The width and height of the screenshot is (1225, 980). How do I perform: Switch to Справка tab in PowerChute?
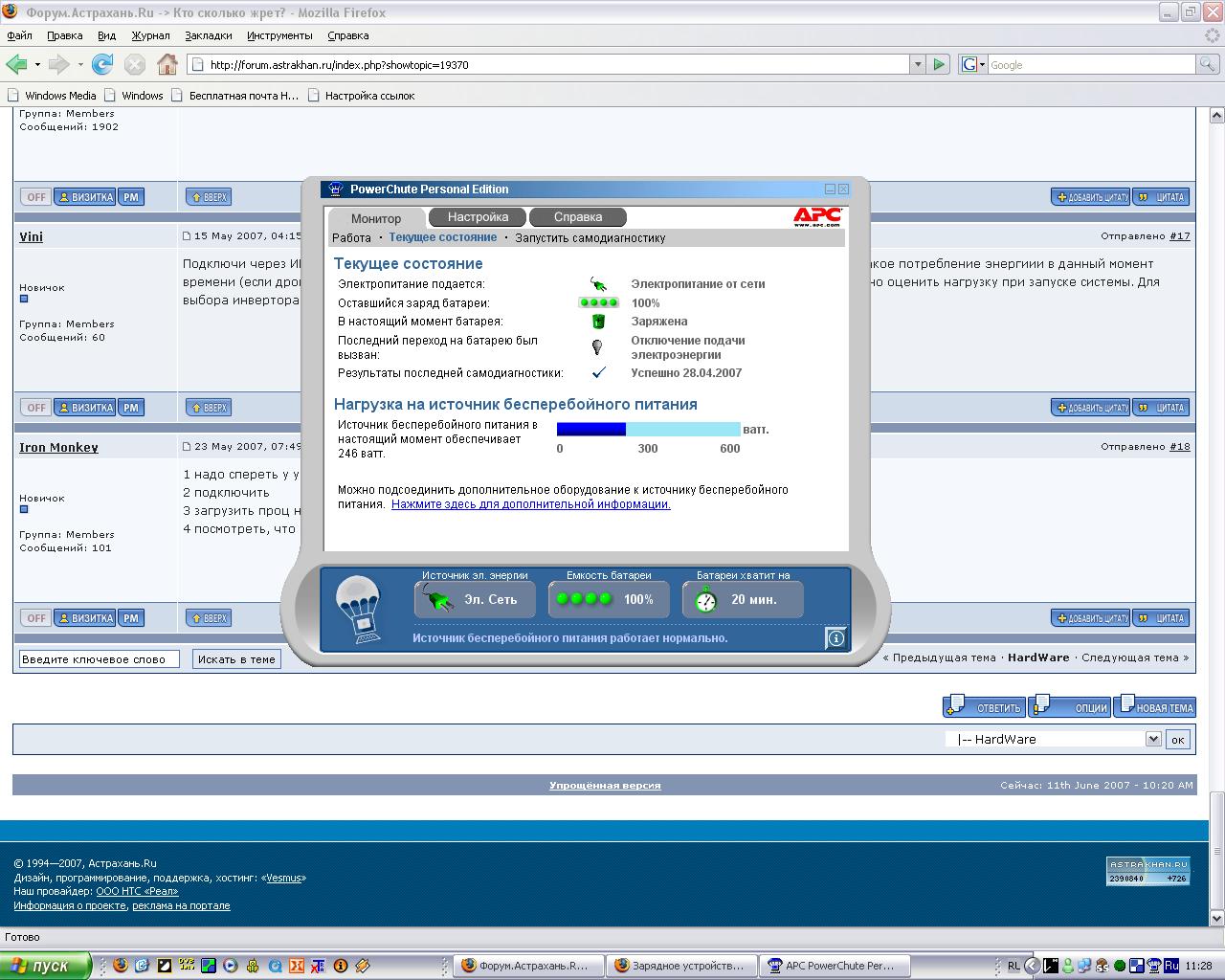[x=578, y=217]
